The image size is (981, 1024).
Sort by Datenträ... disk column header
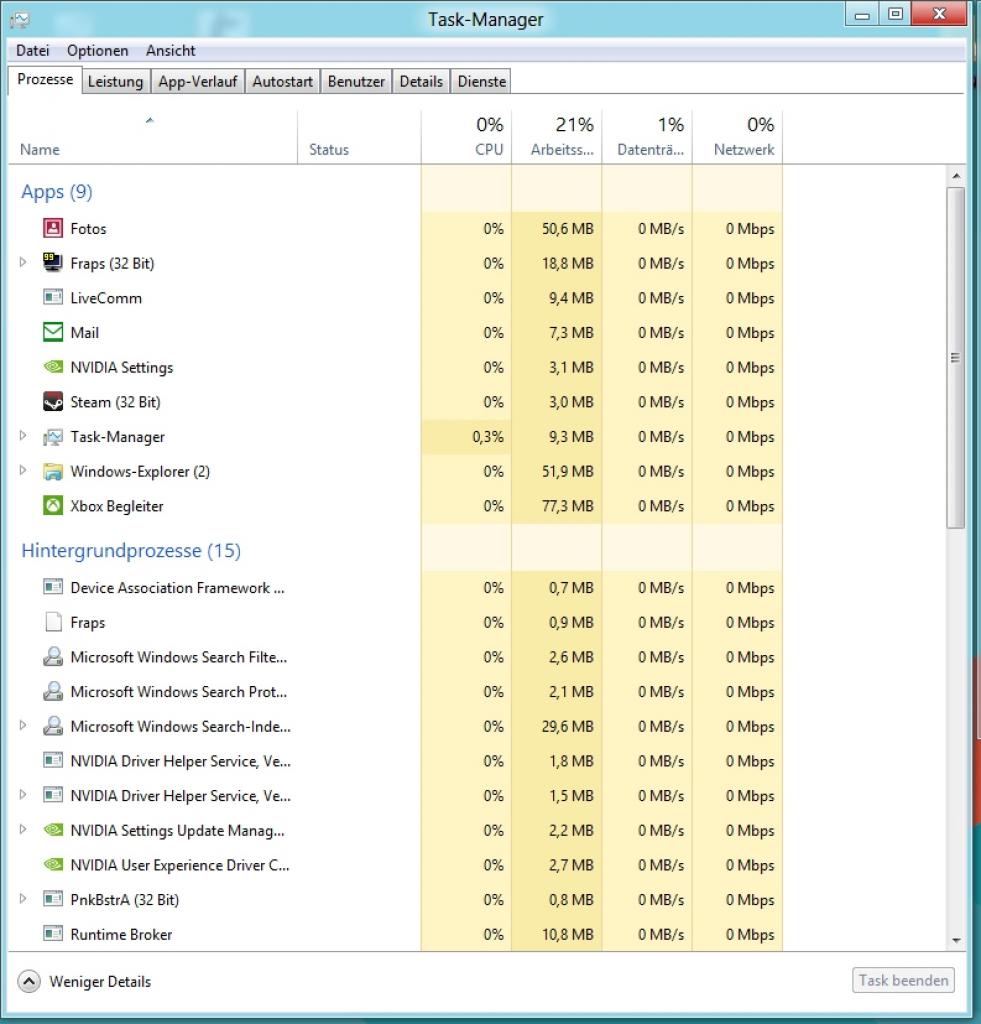coord(647,137)
